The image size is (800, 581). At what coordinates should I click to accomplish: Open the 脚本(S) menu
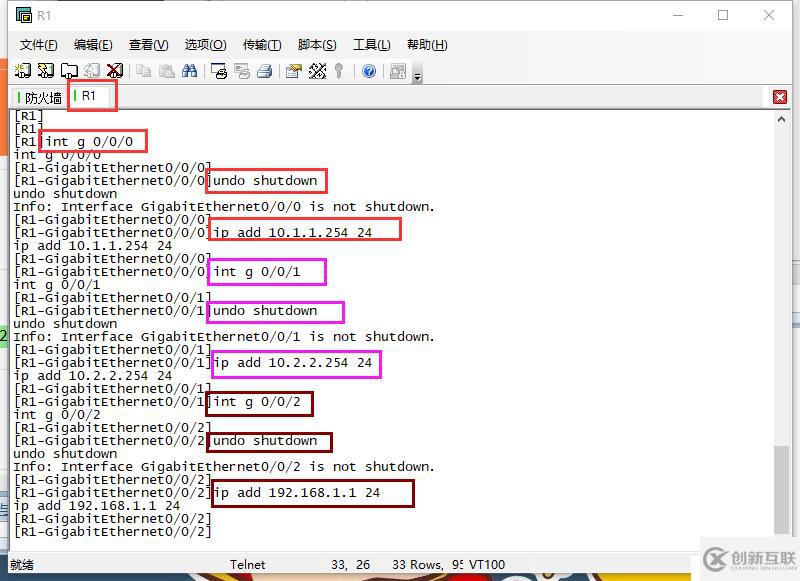pyautogui.click(x=317, y=45)
